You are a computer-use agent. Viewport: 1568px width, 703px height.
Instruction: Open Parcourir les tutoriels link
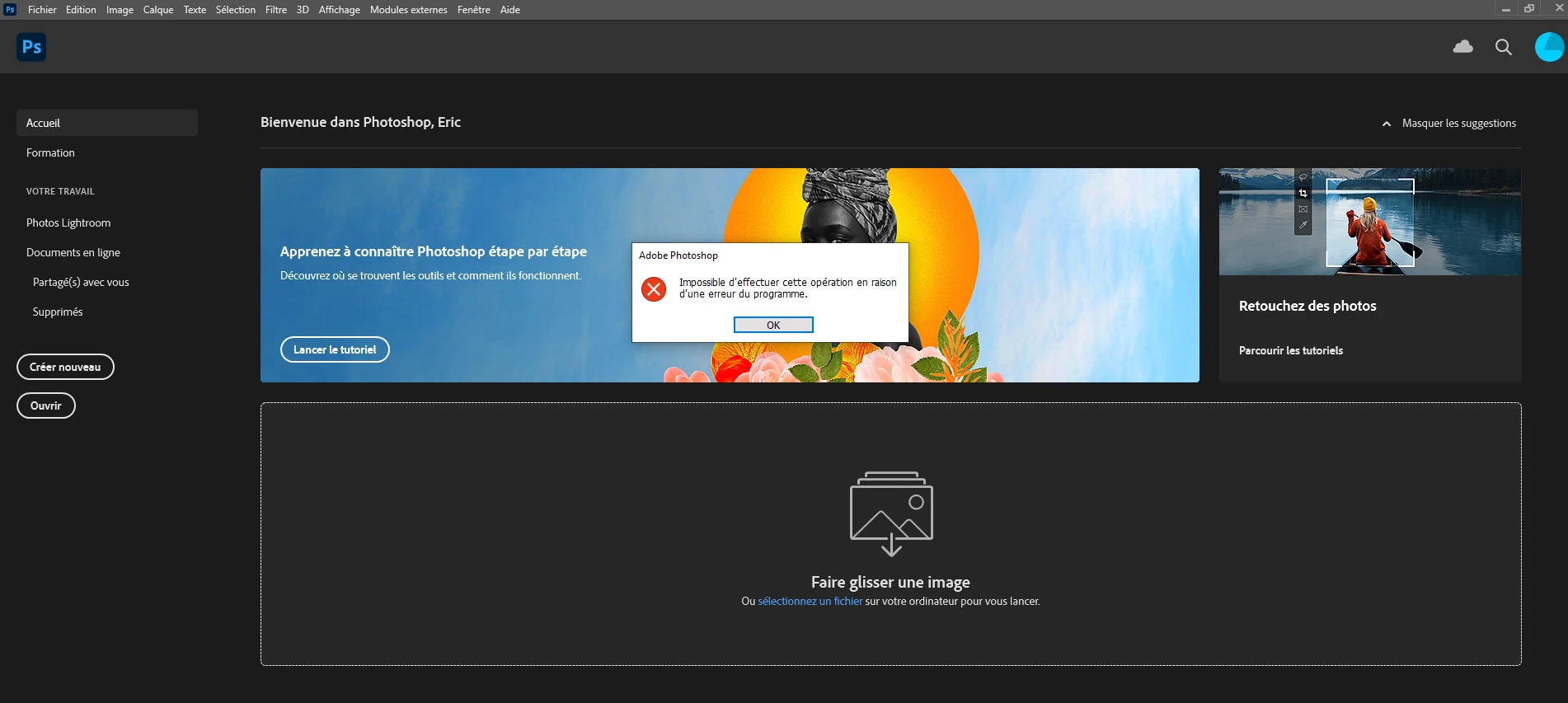click(1291, 350)
